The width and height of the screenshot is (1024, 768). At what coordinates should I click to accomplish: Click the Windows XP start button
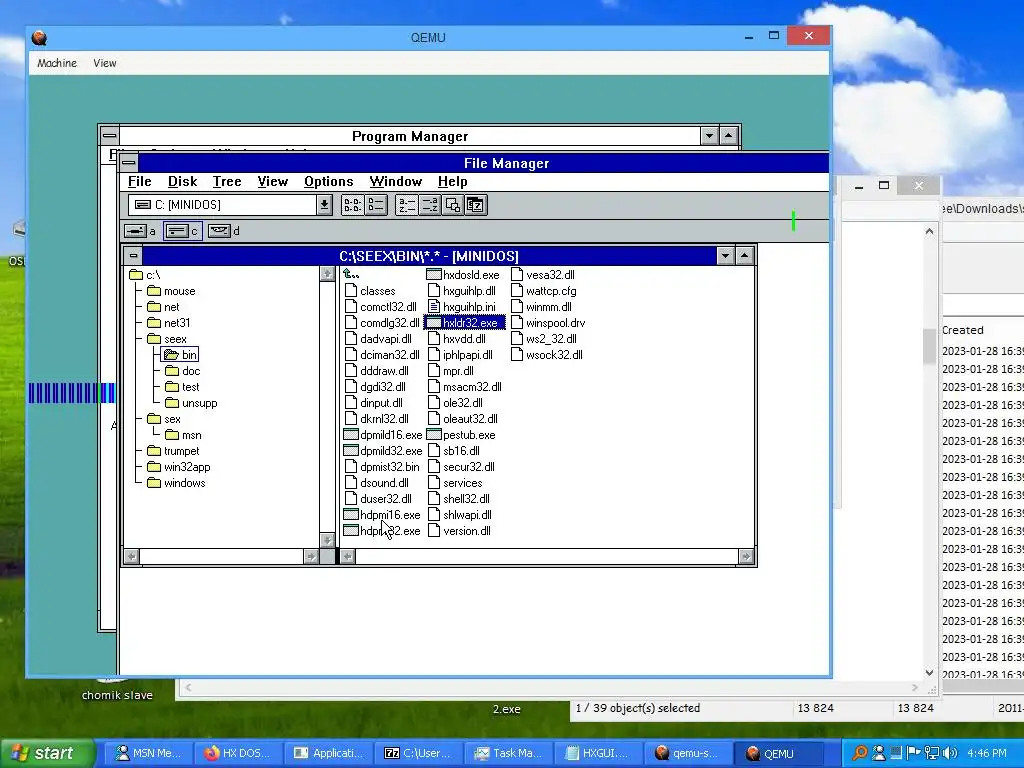[x=46, y=753]
